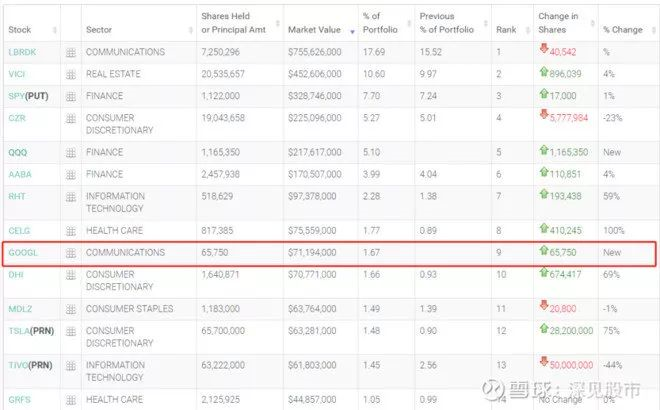Click the green up arrow next to 896,039

click(x=544, y=71)
